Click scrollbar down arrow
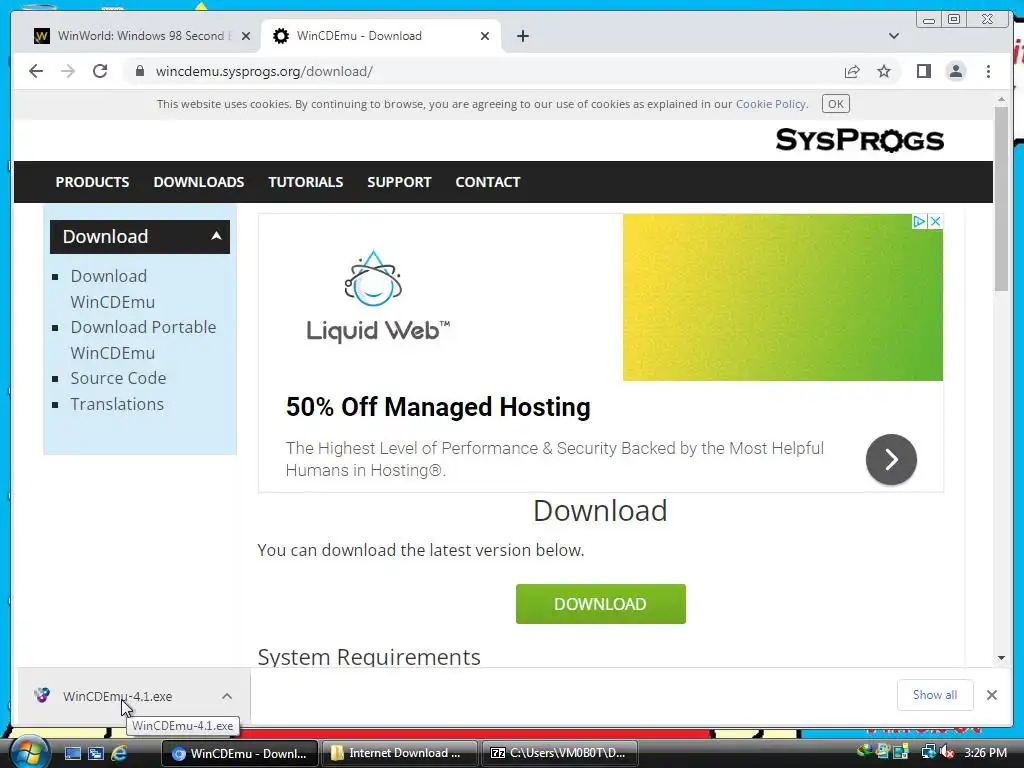 [1001, 658]
